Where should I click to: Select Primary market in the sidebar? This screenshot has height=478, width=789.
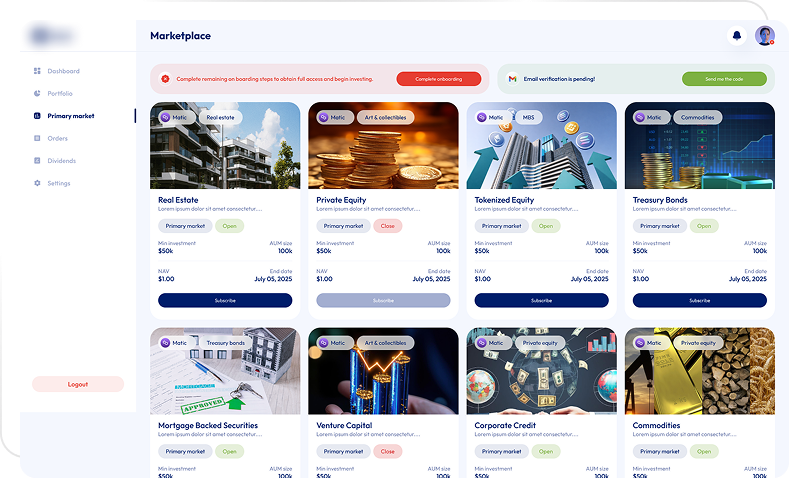click(70, 116)
